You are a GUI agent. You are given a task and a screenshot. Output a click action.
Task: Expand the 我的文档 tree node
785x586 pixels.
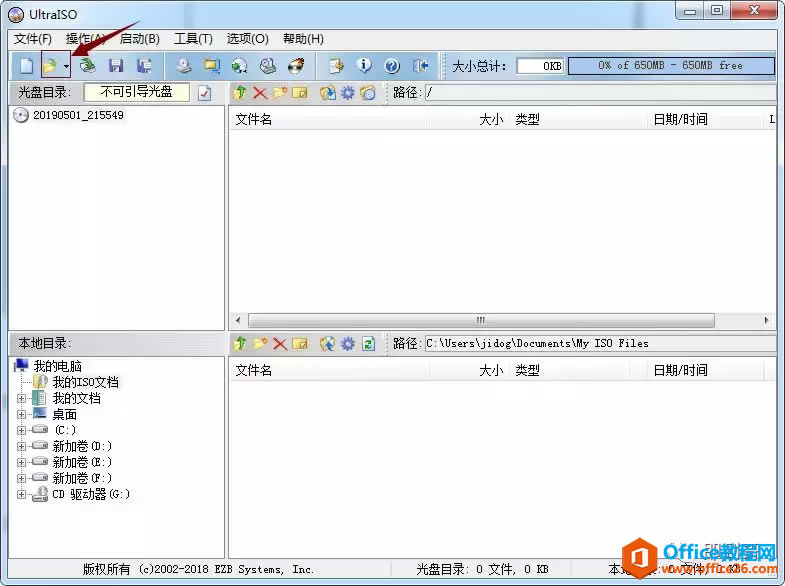point(22,398)
